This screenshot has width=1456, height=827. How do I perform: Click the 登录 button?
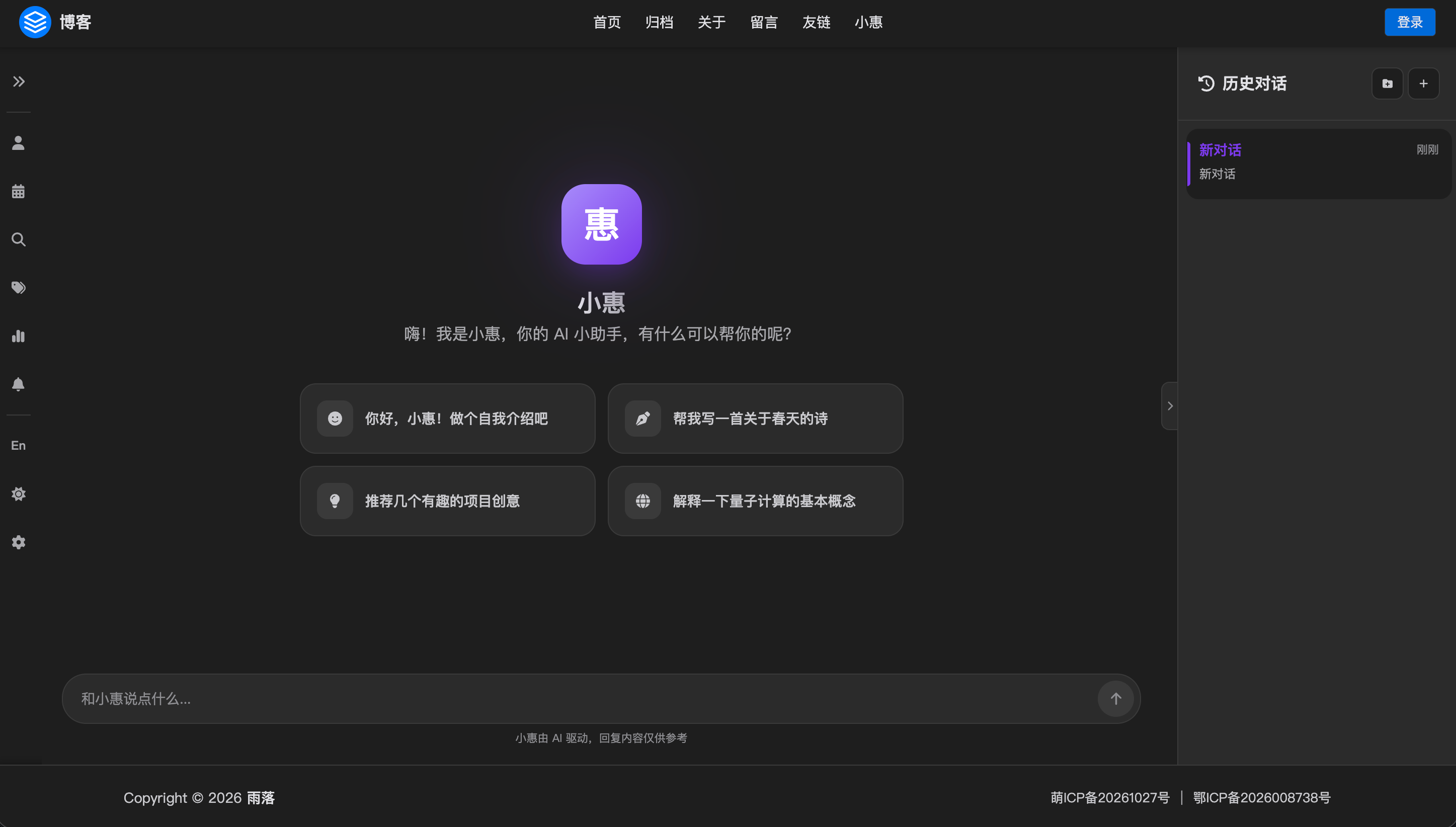point(1410,22)
